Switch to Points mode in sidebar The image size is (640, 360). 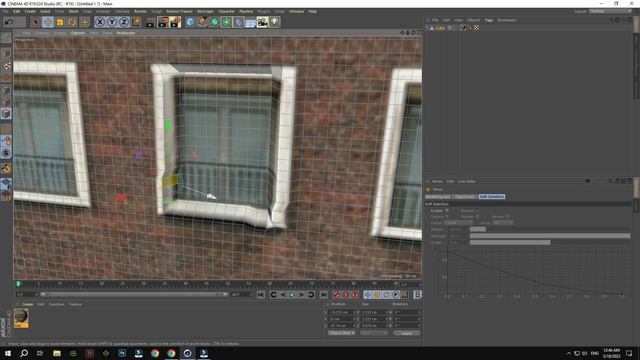(6, 90)
